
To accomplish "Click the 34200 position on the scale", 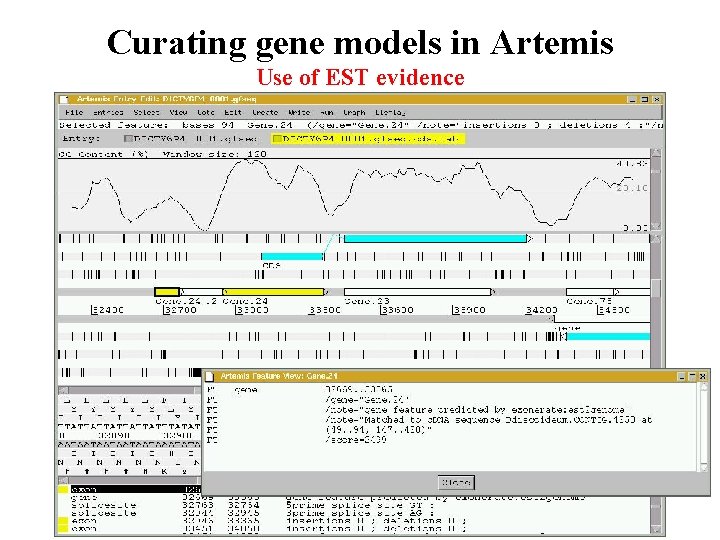I will 541,310.
